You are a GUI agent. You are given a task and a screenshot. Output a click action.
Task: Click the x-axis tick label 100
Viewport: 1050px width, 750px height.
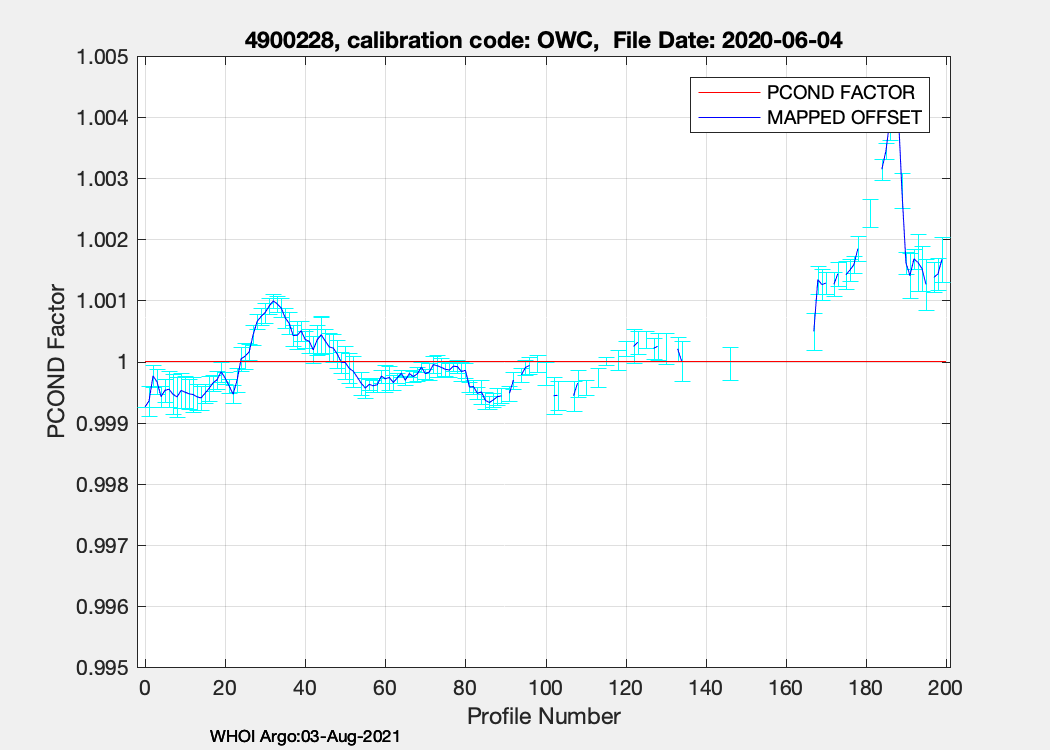coord(545,688)
